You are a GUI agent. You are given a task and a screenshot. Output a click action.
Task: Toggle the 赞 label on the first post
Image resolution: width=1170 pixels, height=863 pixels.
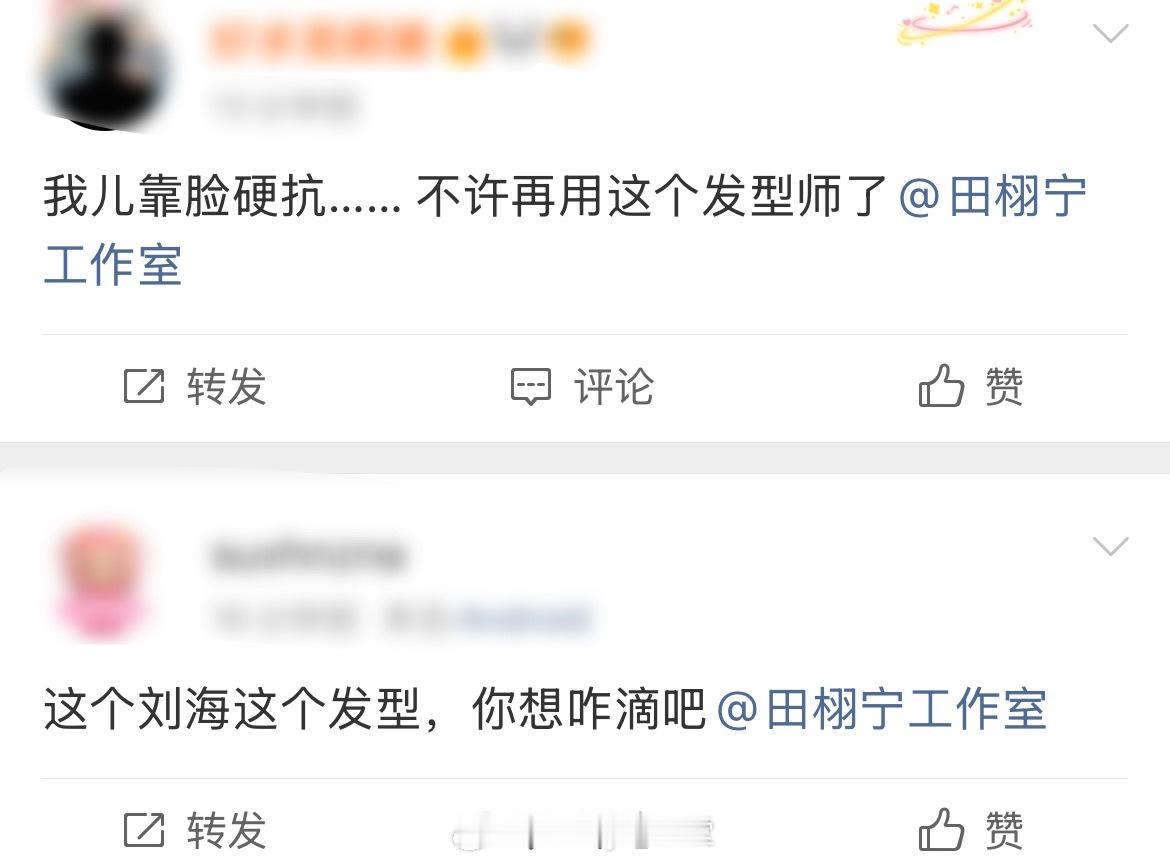pyautogui.click(x=1004, y=386)
